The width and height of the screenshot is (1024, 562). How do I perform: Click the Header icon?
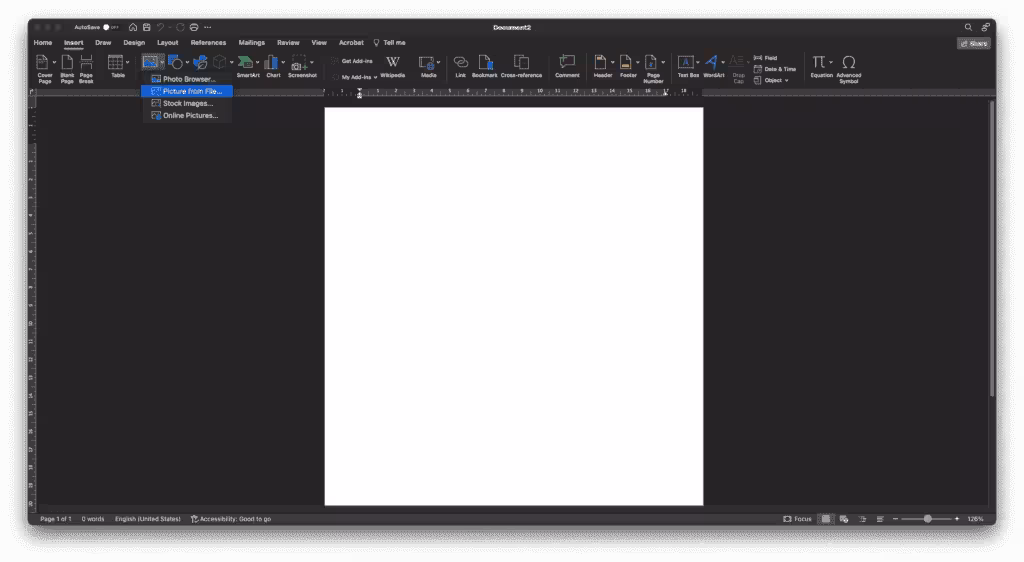600,62
